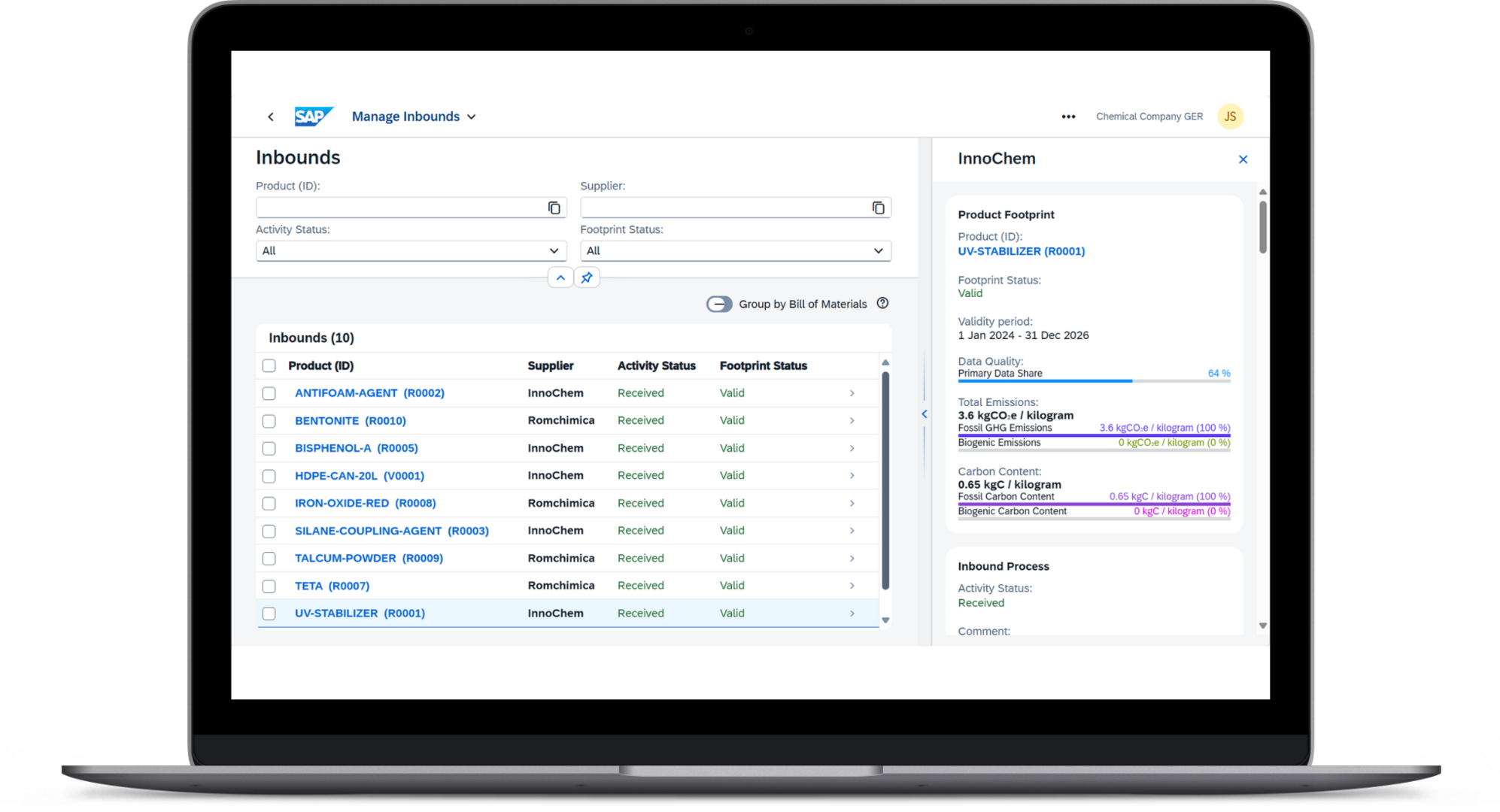The height and width of the screenshot is (812, 1500).
Task: Open the HDPE-CAN-20L (V0001) product link
Action: (x=360, y=476)
